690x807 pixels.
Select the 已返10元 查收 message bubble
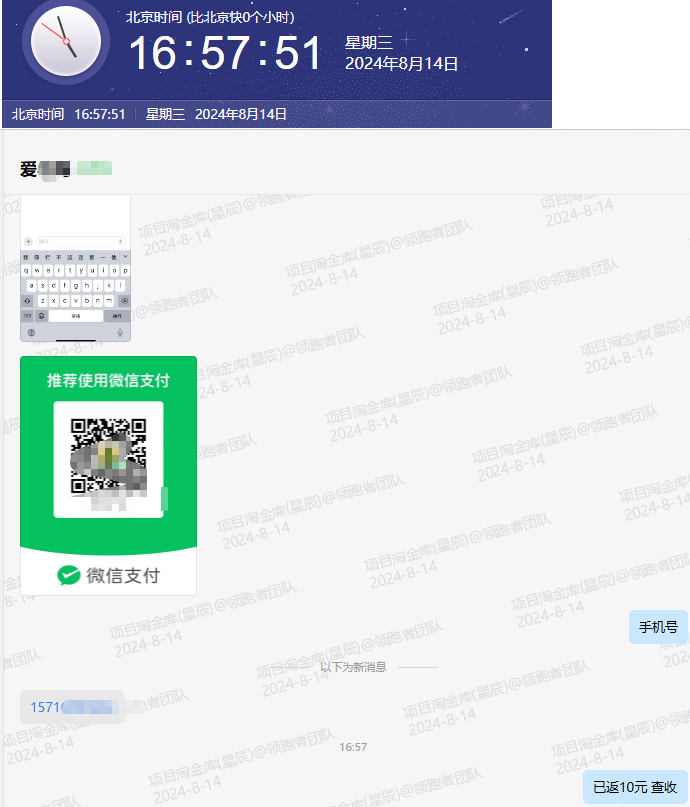635,787
